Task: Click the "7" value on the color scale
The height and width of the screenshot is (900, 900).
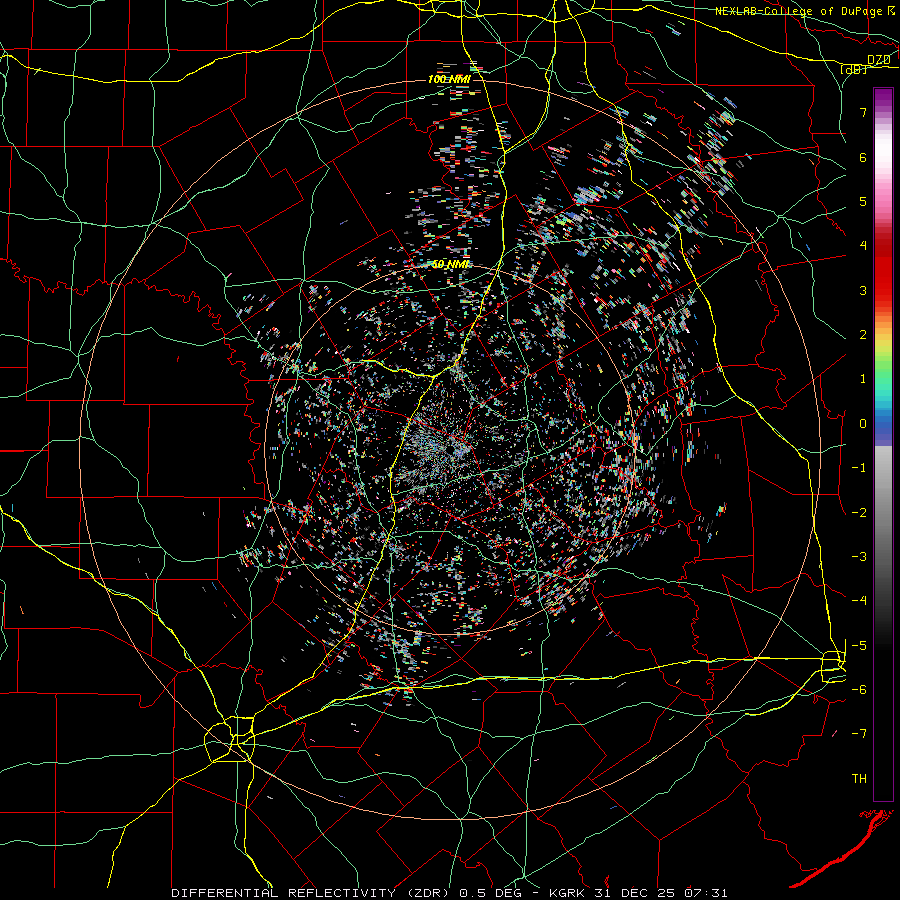Action: pyautogui.click(x=863, y=112)
